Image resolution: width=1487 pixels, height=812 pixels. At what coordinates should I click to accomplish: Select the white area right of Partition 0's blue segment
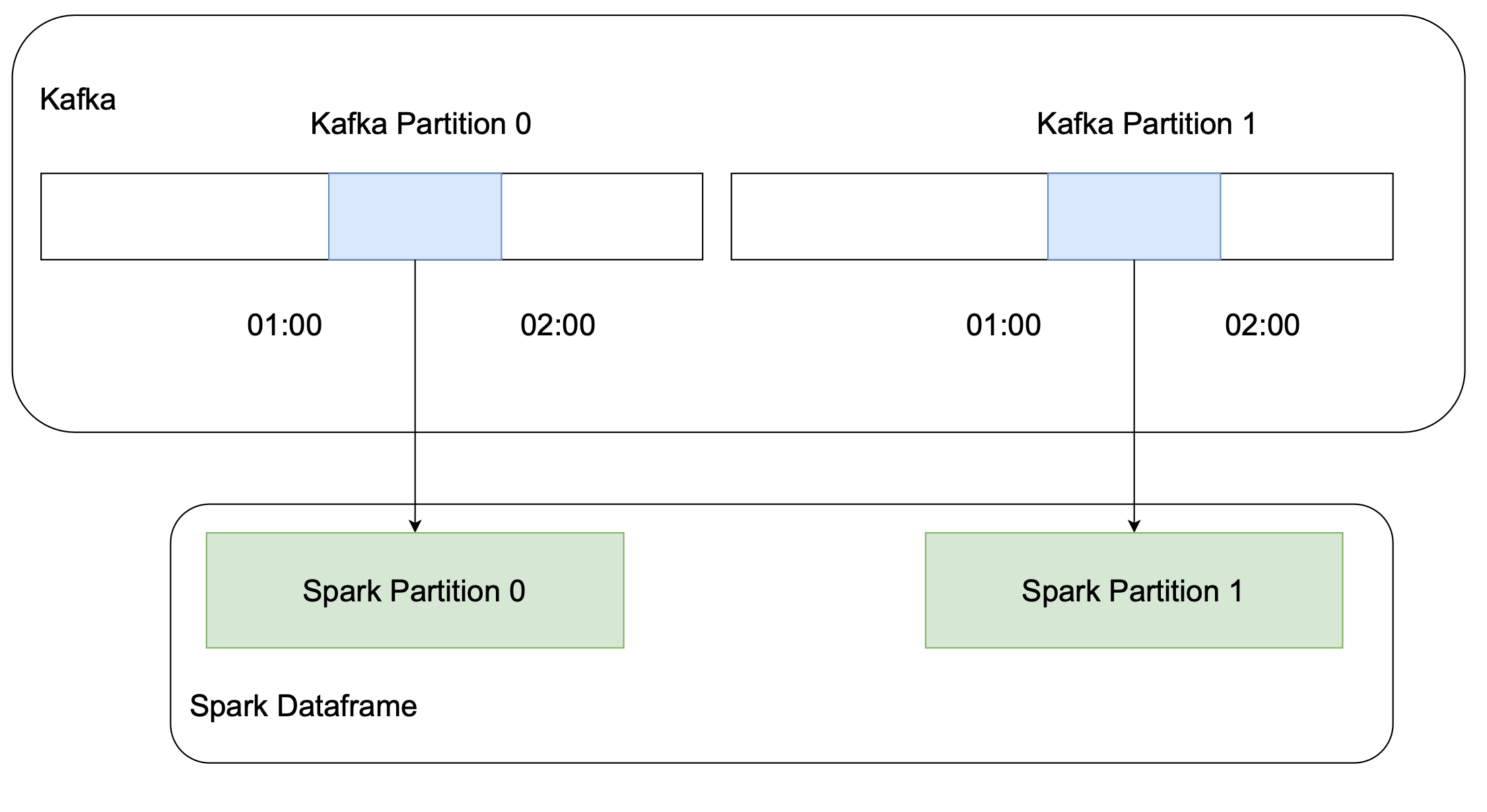coord(602,217)
